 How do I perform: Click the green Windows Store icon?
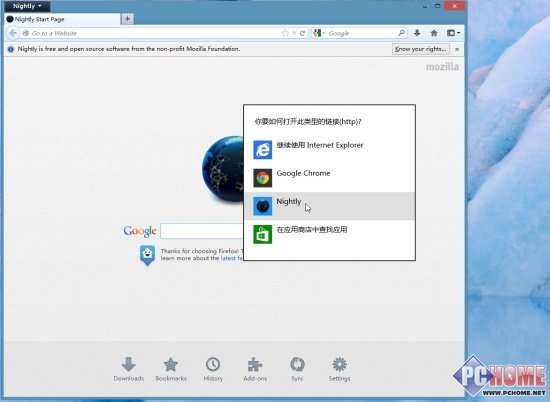(x=263, y=234)
